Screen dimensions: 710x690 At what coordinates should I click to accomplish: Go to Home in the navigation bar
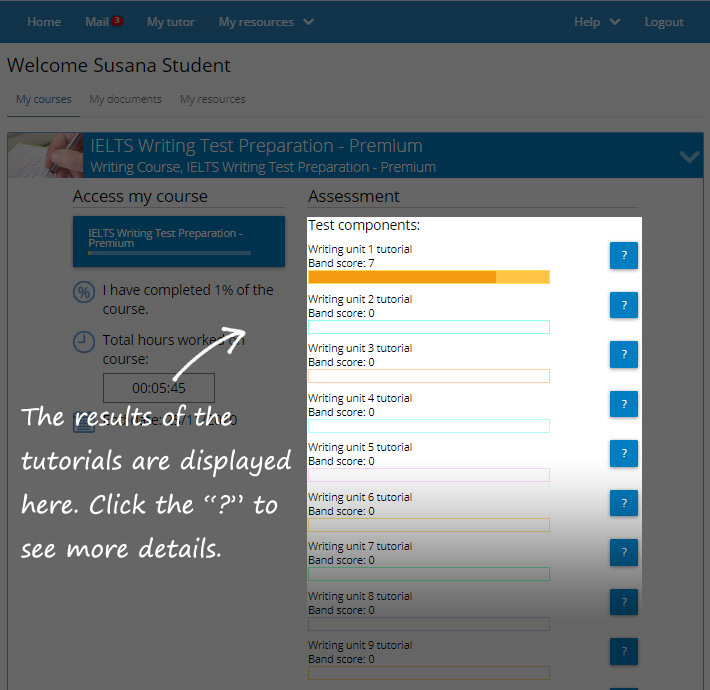point(44,22)
